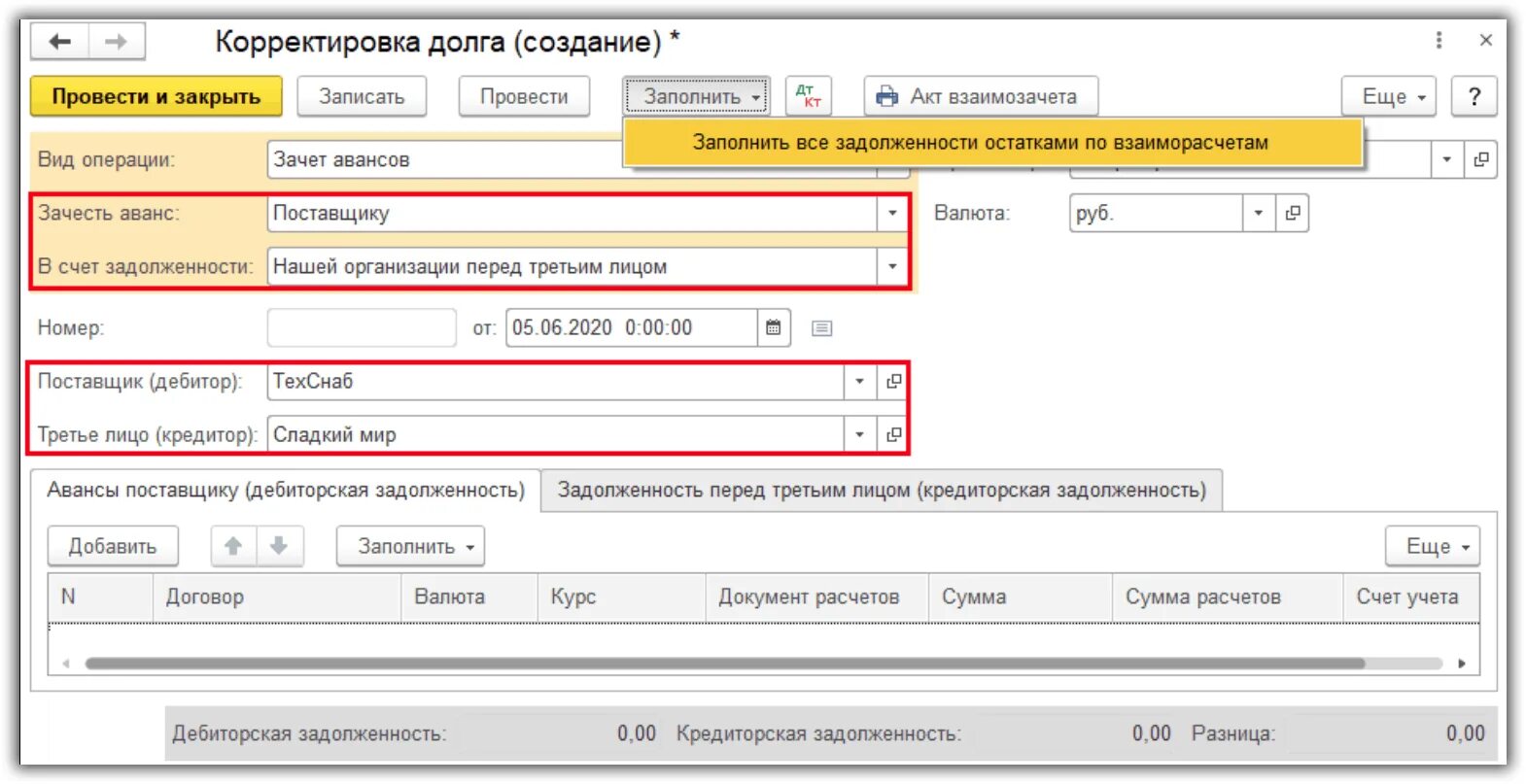Open the ТехСнаб supplier card icon

(x=893, y=382)
